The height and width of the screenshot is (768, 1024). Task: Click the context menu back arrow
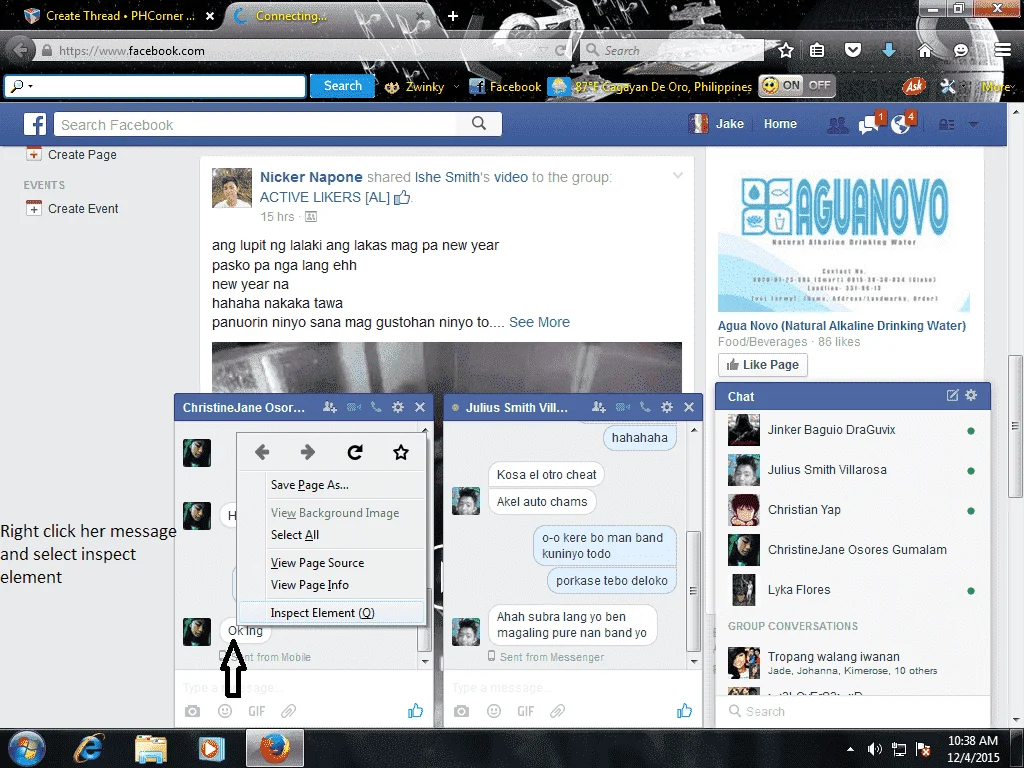(262, 452)
